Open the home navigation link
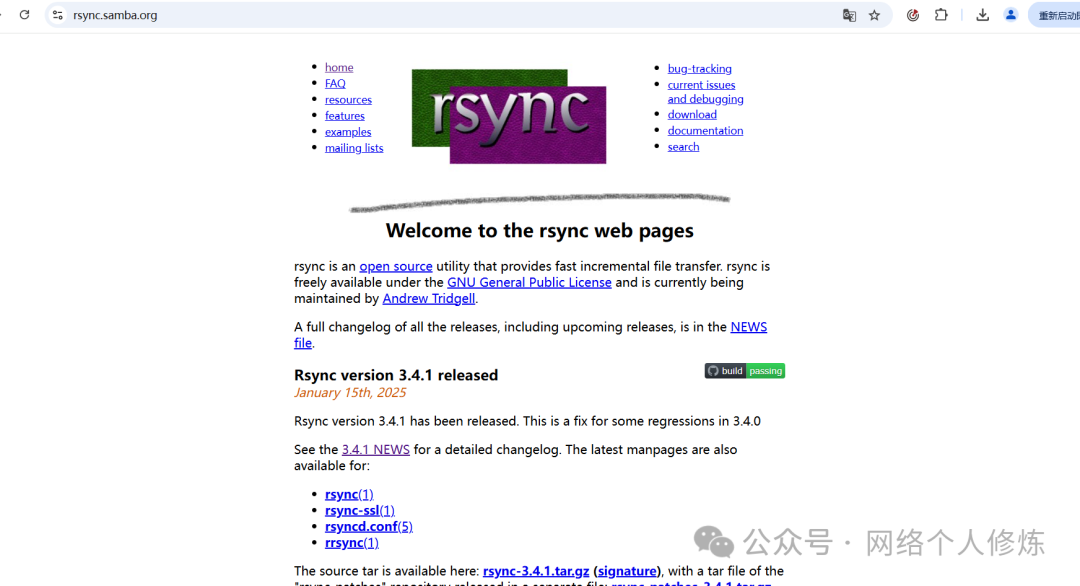1080x586 pixels. coord(339,67)
